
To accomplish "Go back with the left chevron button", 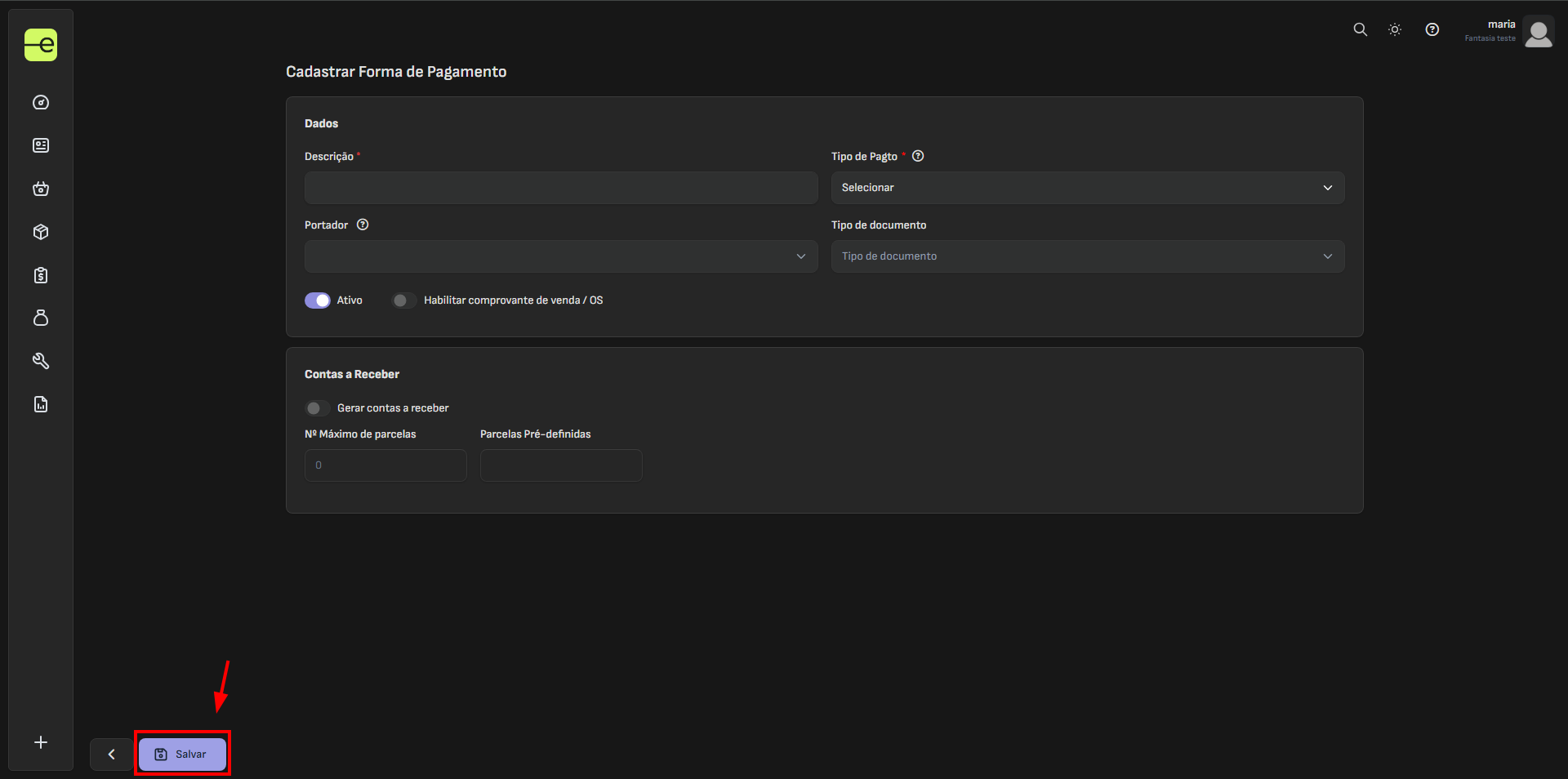I will (111, 755).
